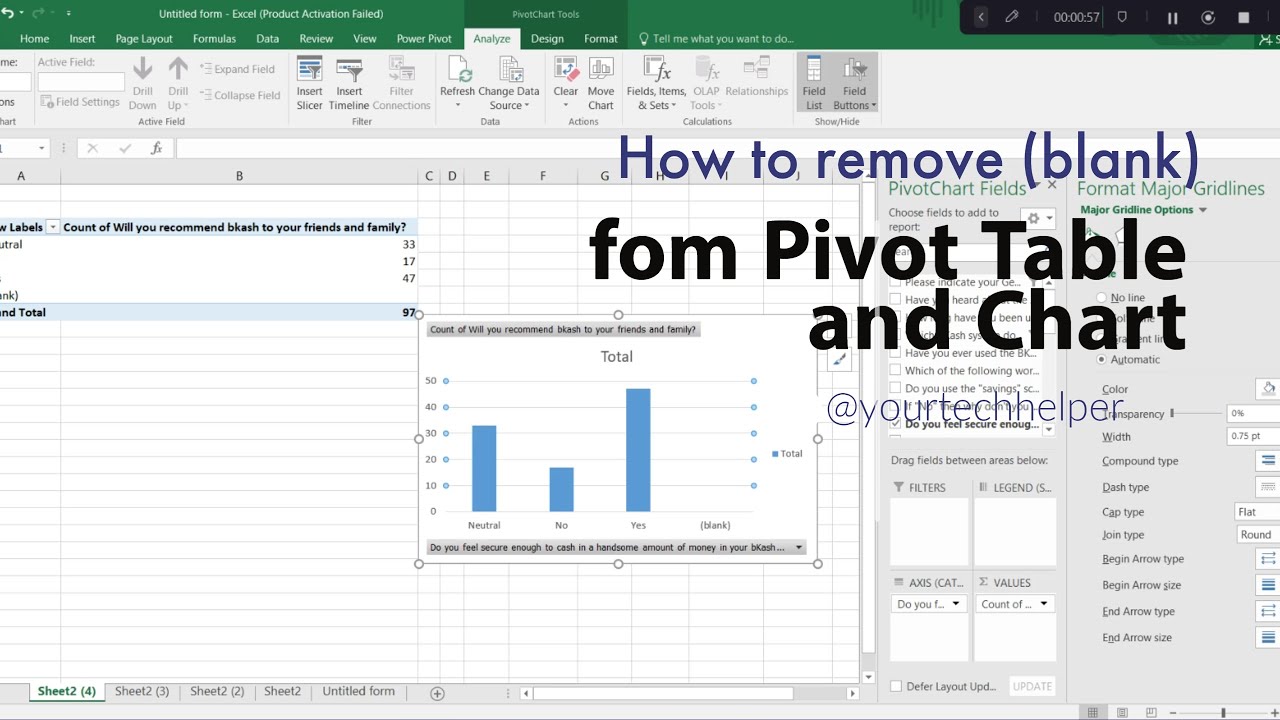
Task: Click the Move Chart icon
Action: pyautogui.click(x=601, y=84)
